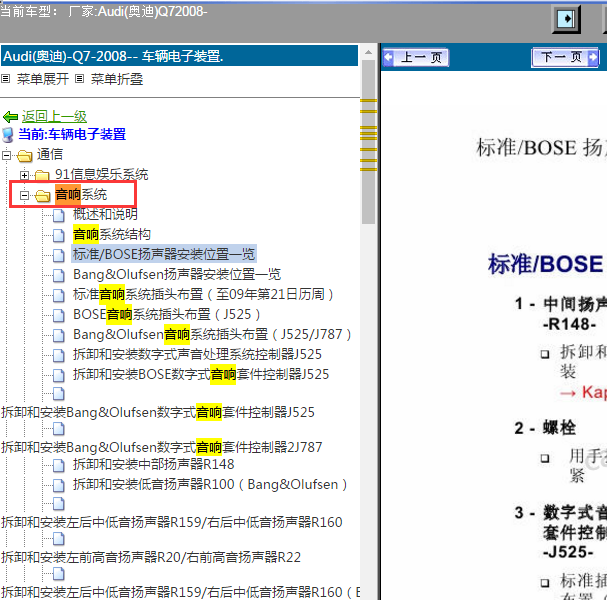Collapse the 通信 folder node
The height and width of the screenshot is (600, 607).
point(6,156)
